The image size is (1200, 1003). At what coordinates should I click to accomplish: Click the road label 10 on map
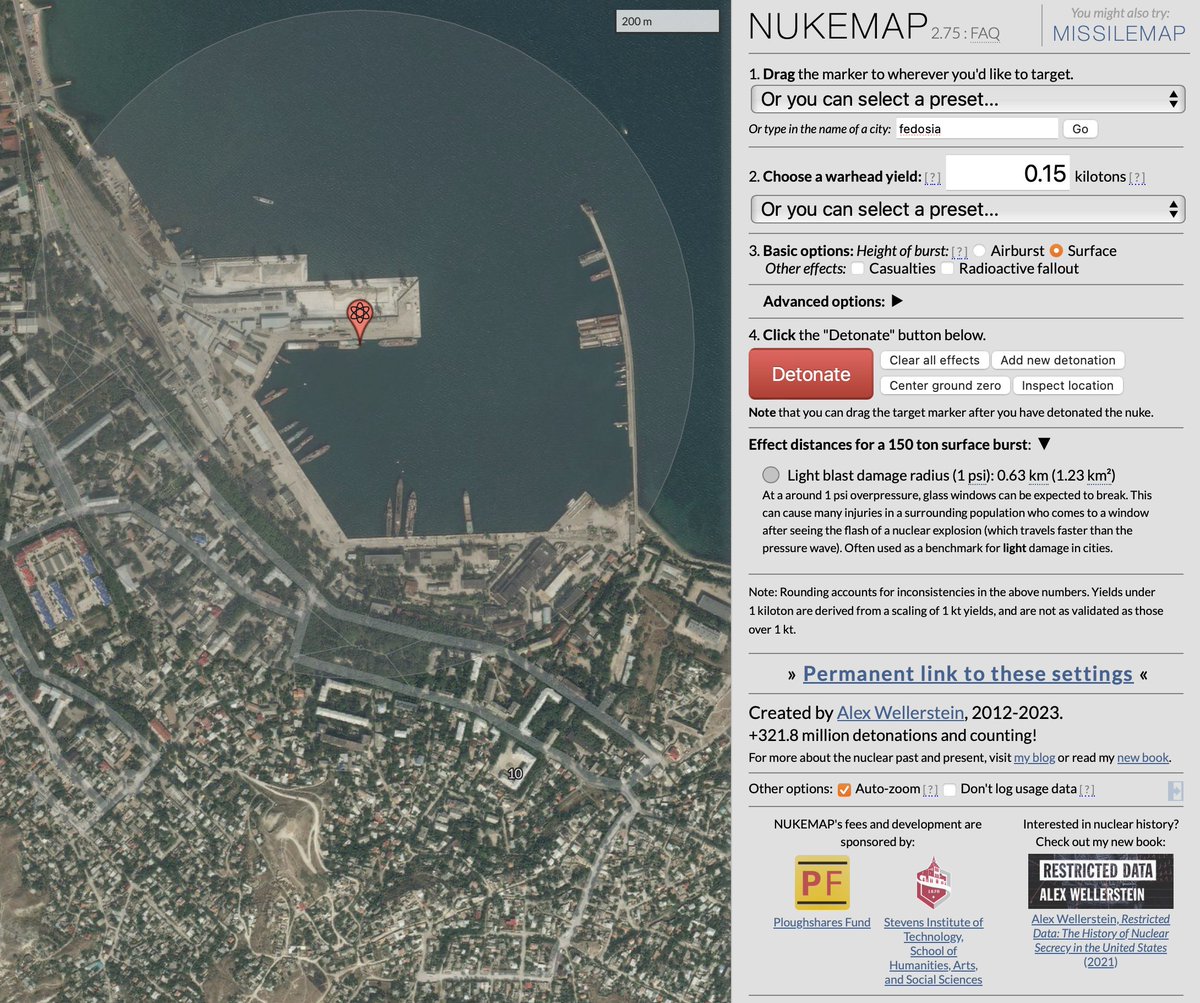515,774
